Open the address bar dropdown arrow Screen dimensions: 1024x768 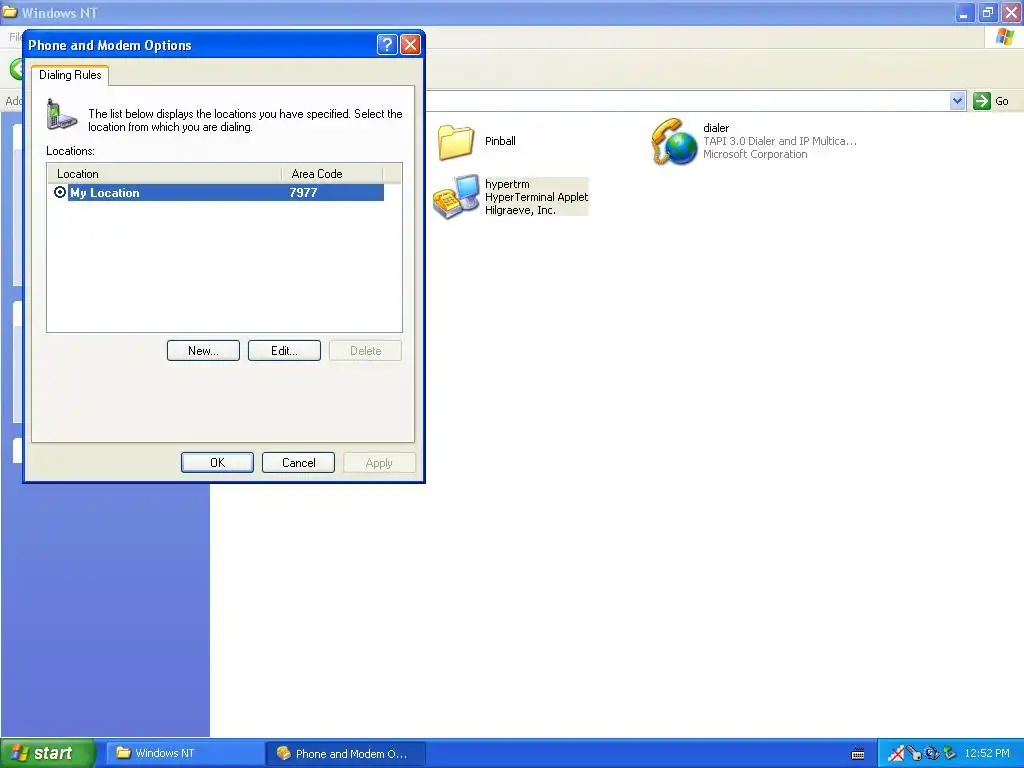[957, 101]
